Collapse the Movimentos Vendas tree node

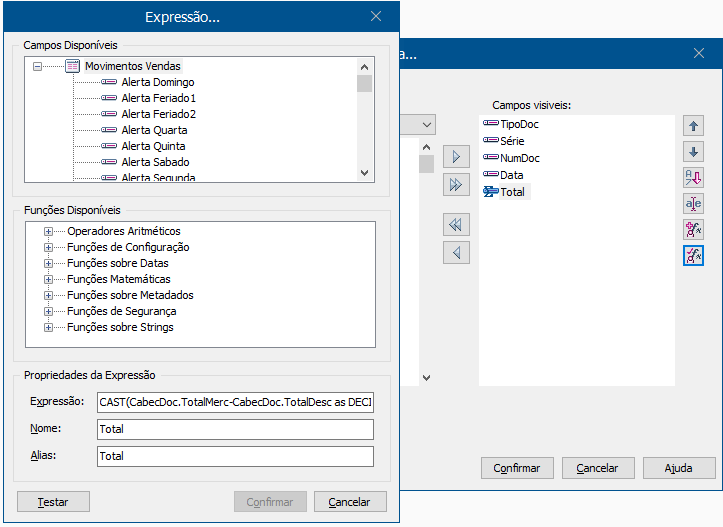38,66
